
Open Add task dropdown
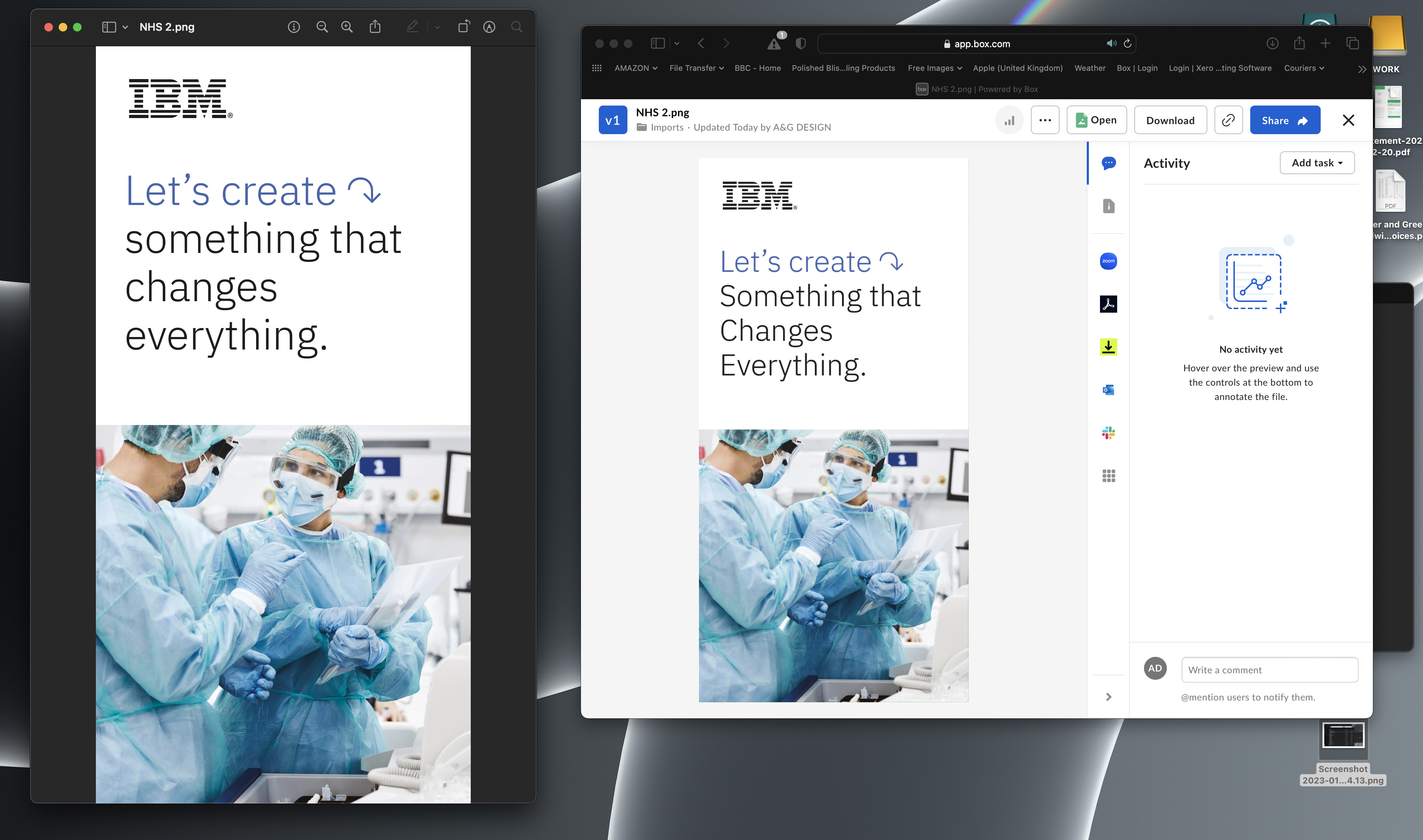1317,162
